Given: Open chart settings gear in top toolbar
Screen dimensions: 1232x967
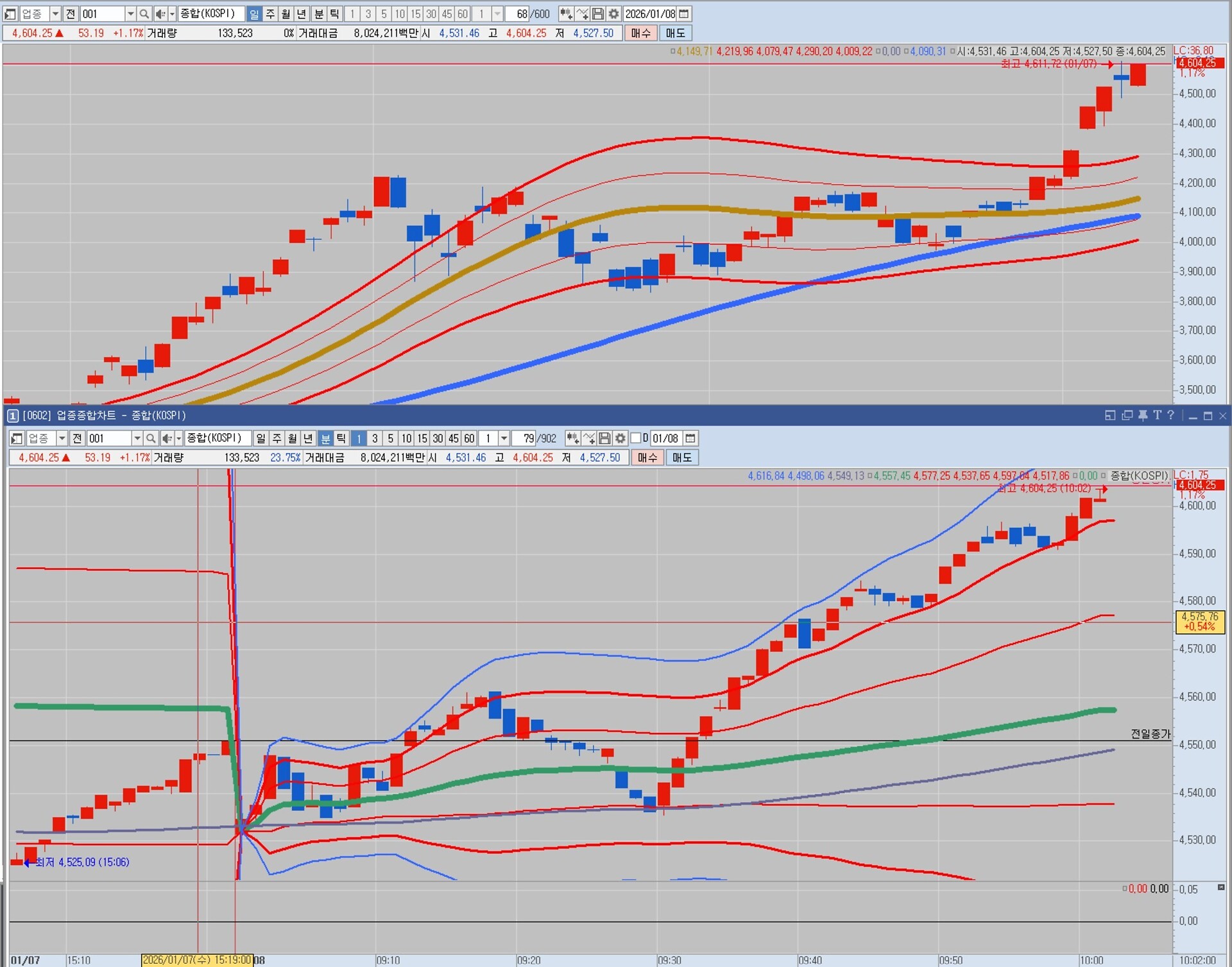Looking at the screenshot, I should pyautogui.click(x=614, y=13).
